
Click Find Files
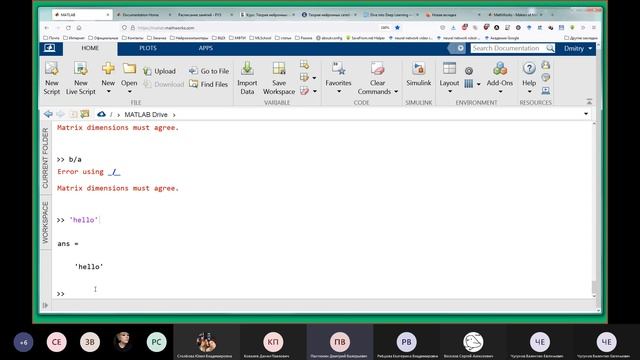[x=209, y=84]
